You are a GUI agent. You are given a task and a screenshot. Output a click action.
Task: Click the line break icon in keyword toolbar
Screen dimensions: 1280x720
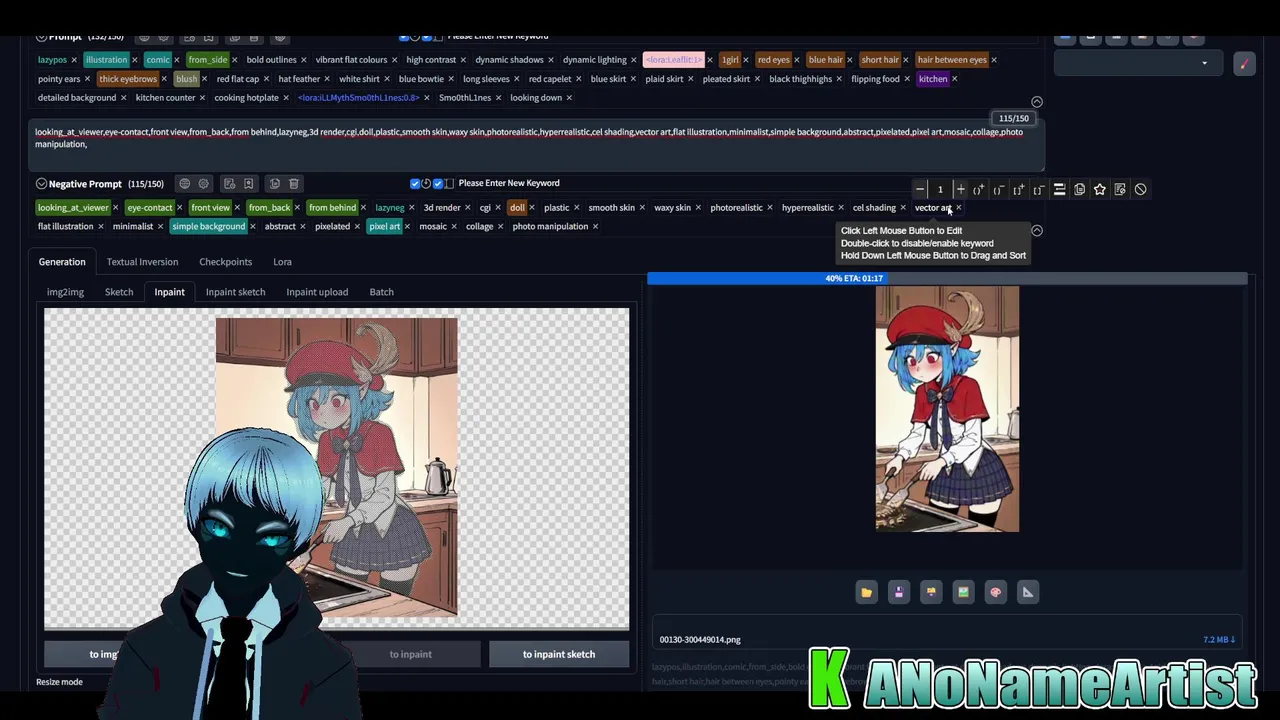point(1059,189)
